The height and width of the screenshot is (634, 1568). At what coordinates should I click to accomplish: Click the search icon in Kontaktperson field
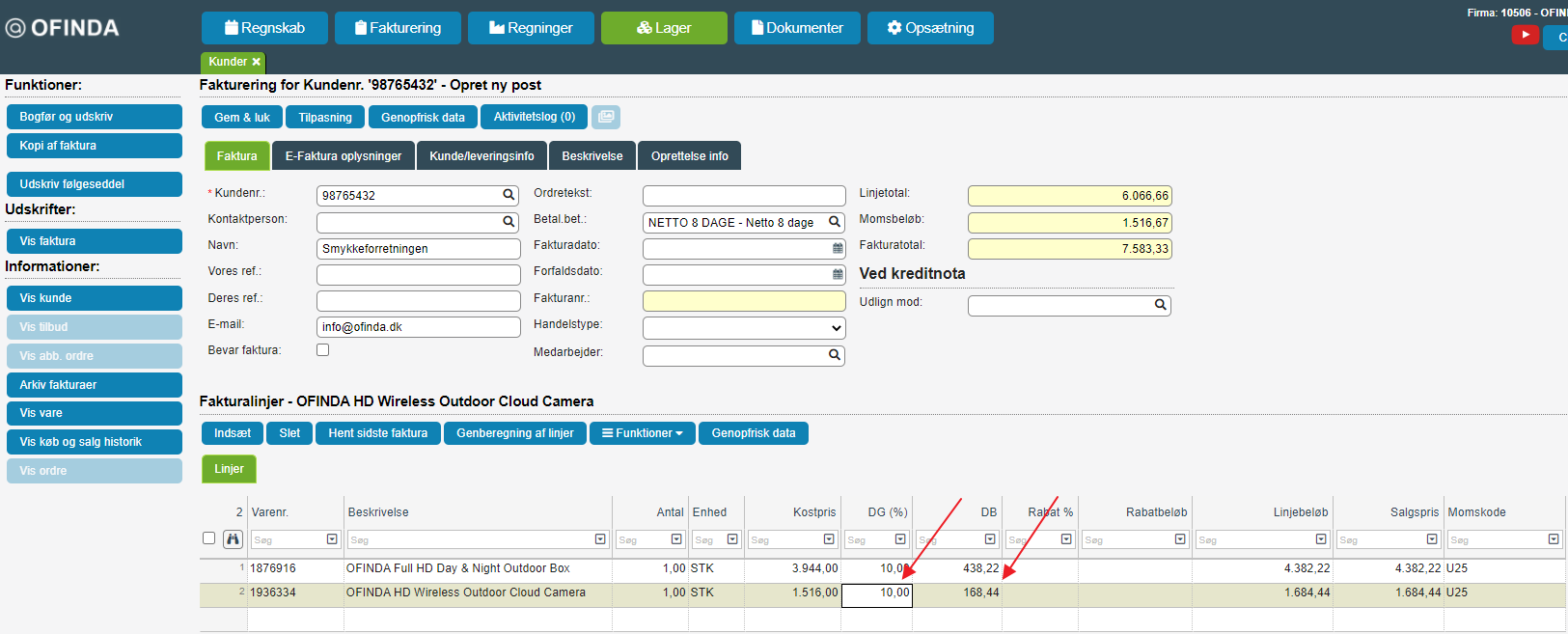coord(509,222)
